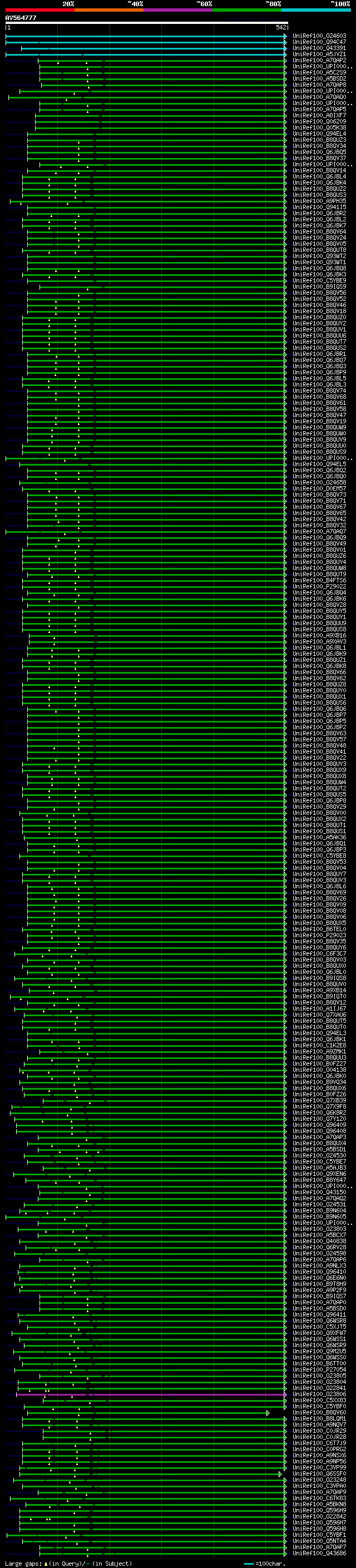Open the UniRef100_A5C2S9 hit label
The height and width of the screenshot is (1568, 356).
pos(319,72)
